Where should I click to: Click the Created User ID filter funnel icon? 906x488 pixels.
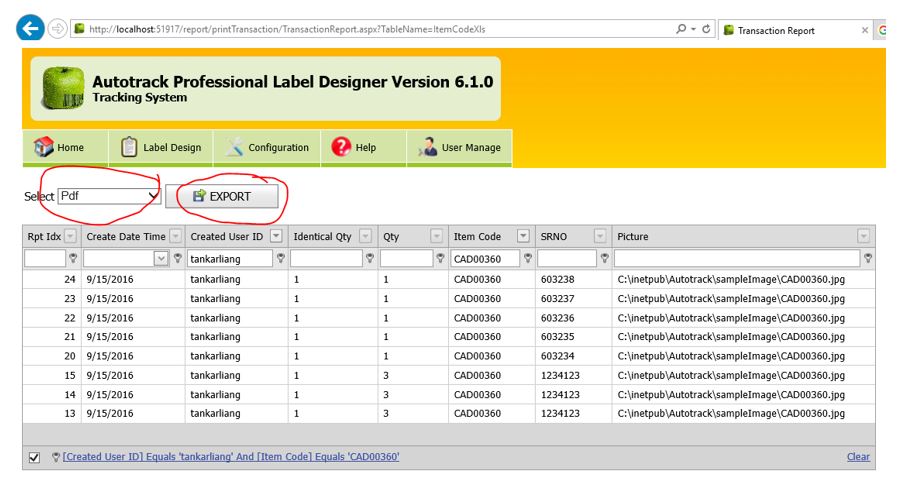click(281, 258)
